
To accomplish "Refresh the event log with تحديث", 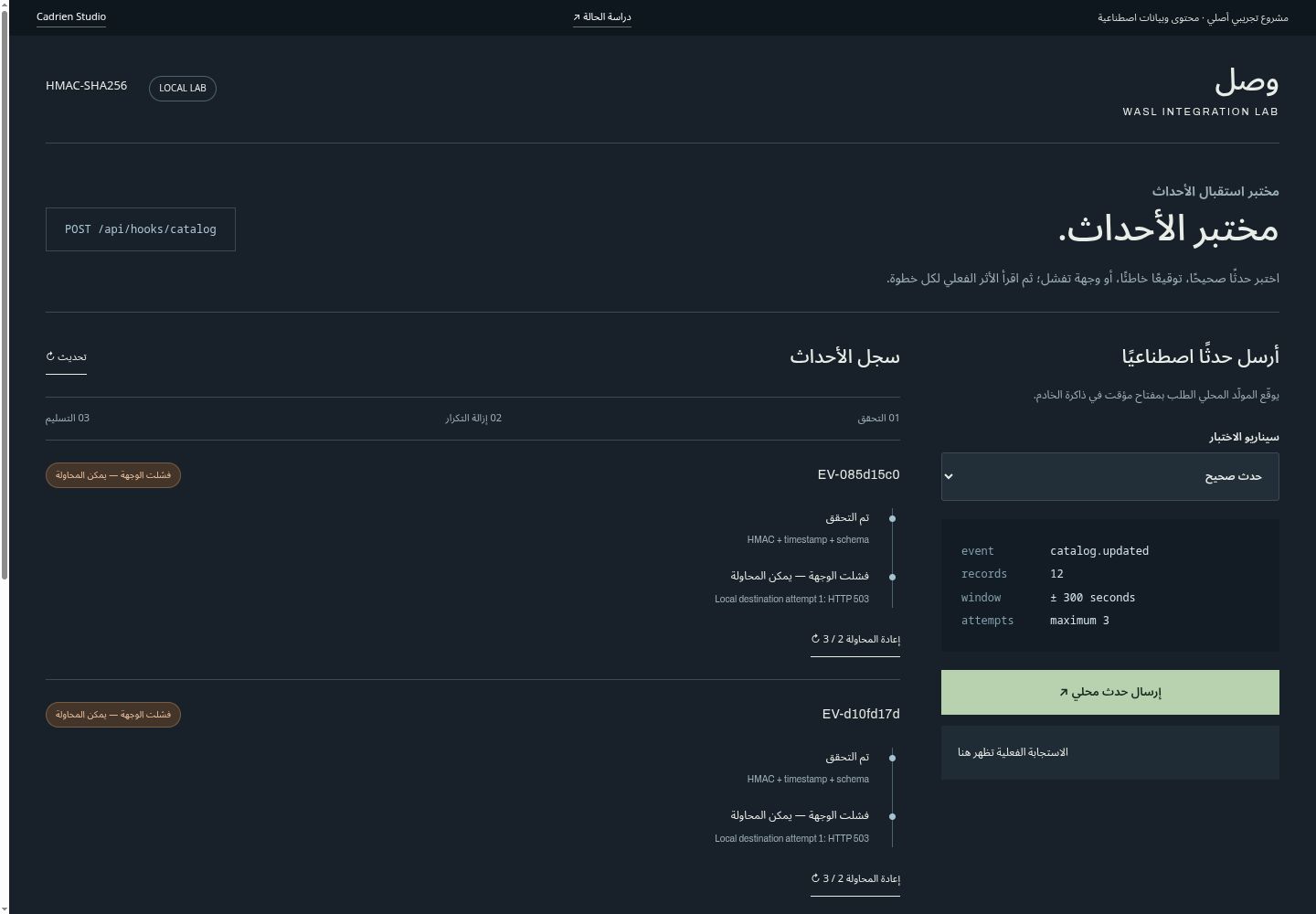I will [66, 357].
